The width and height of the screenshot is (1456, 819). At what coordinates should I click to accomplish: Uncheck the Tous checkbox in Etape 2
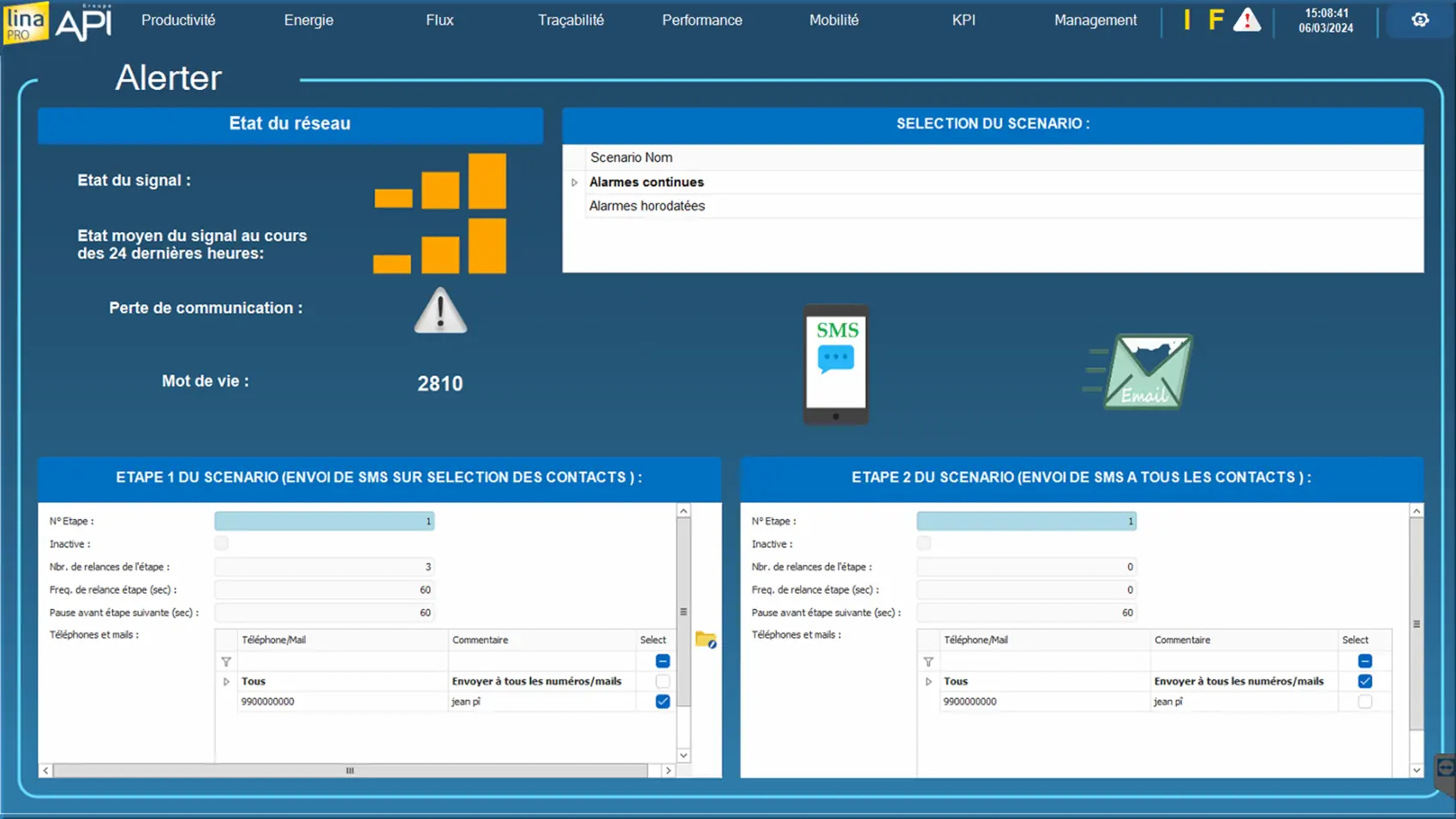click(1364, 681)
